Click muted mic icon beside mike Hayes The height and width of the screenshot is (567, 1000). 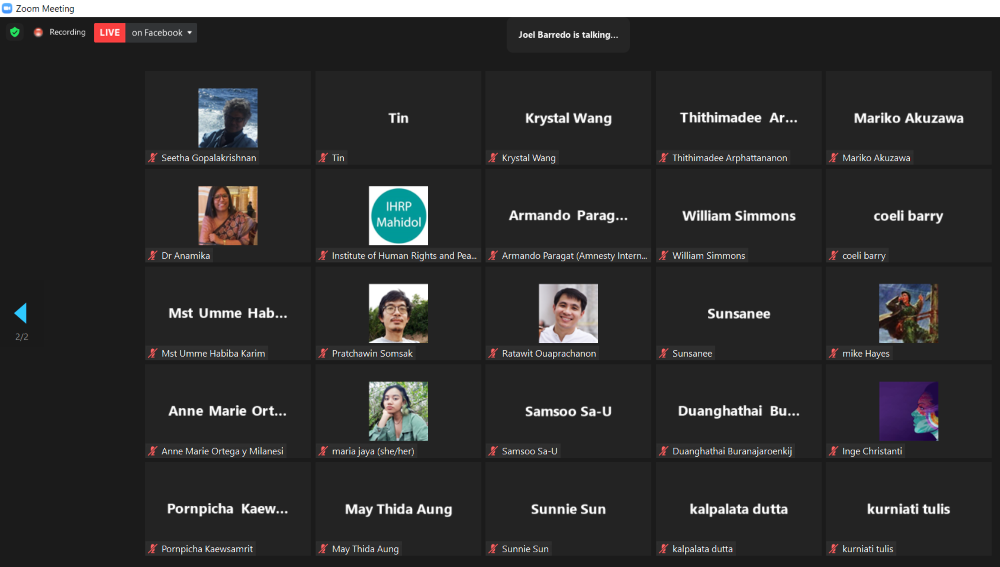[x=834, y=354]
